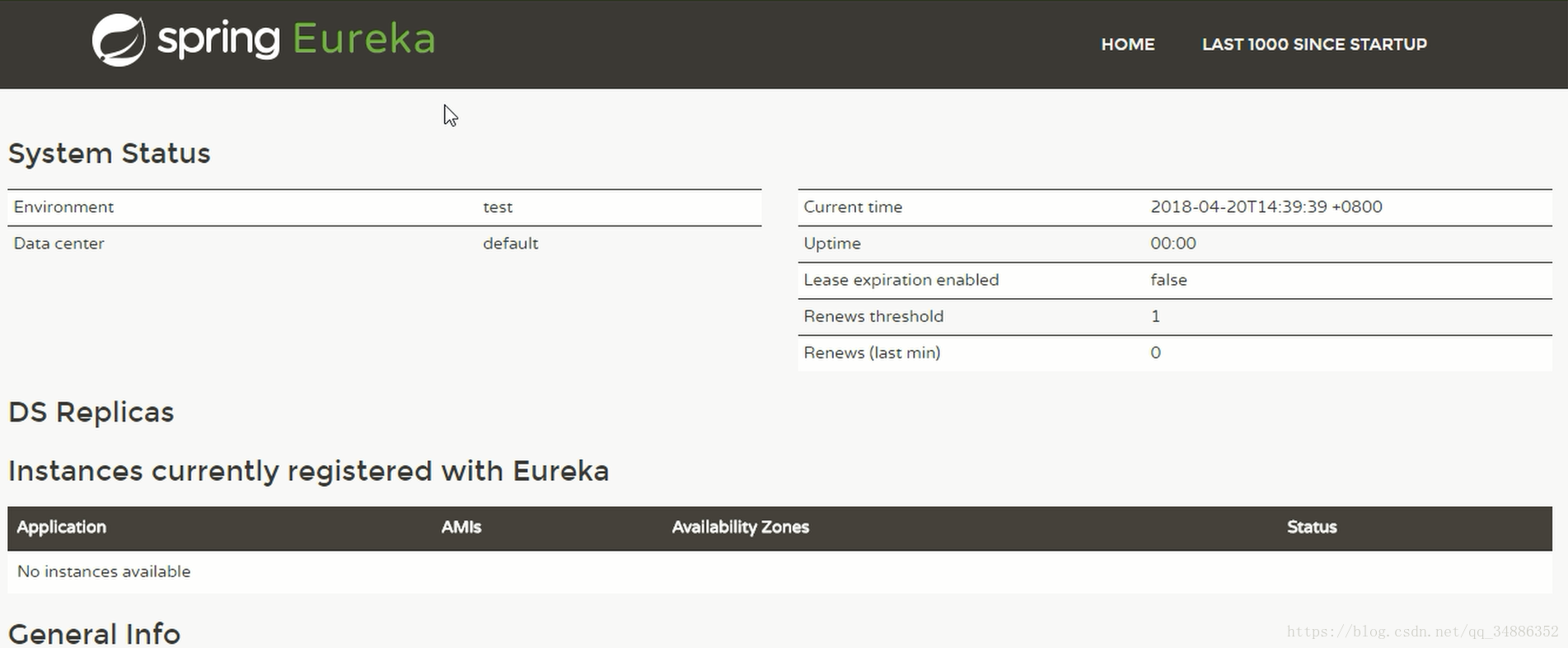This screenshot has width=1568, height=648.
Task: Select the environment value 'test'
Action: [498, 207]
